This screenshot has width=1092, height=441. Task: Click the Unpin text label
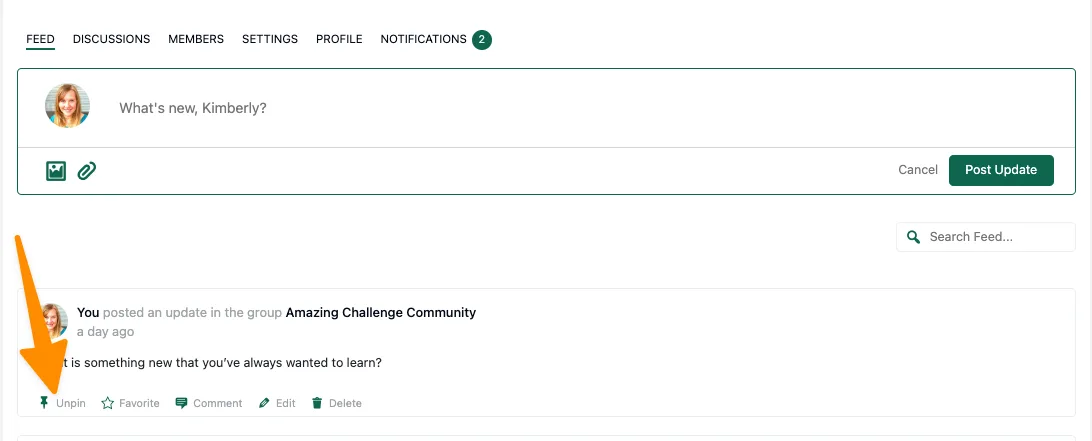pyautogui.click(x=71, y=403)
